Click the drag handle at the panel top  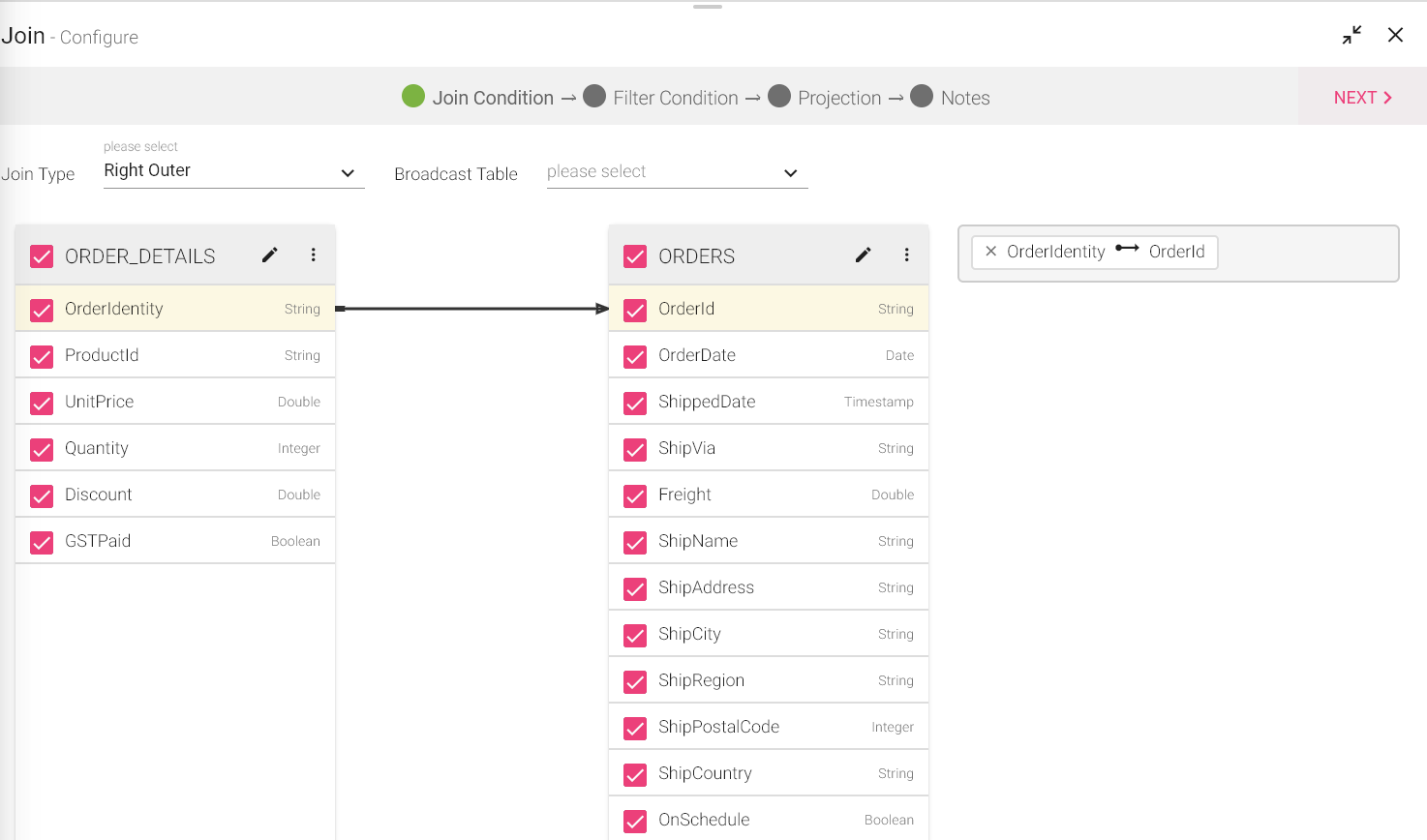[x=708, y=7]
